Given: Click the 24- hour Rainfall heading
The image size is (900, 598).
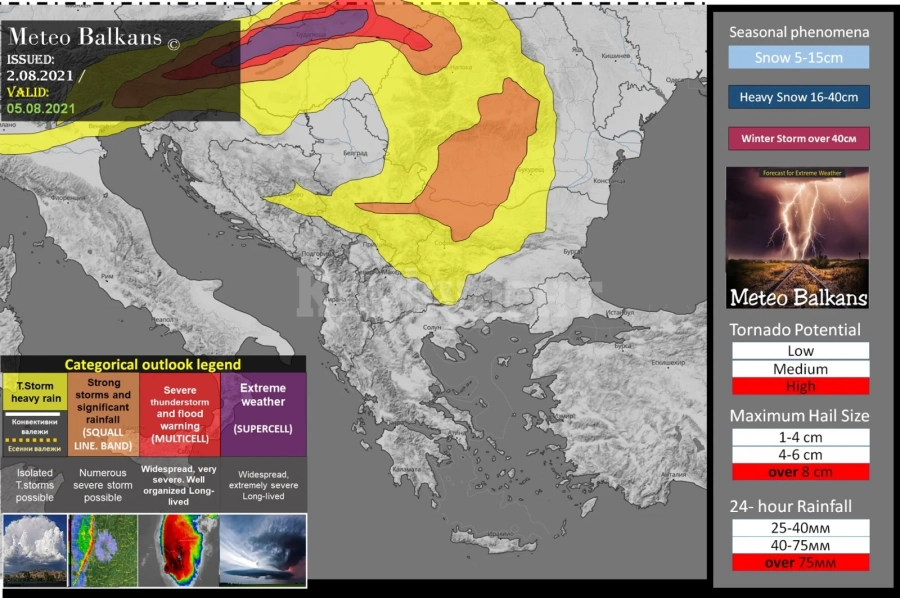Looking at the screenshot, I should [790, 506].
